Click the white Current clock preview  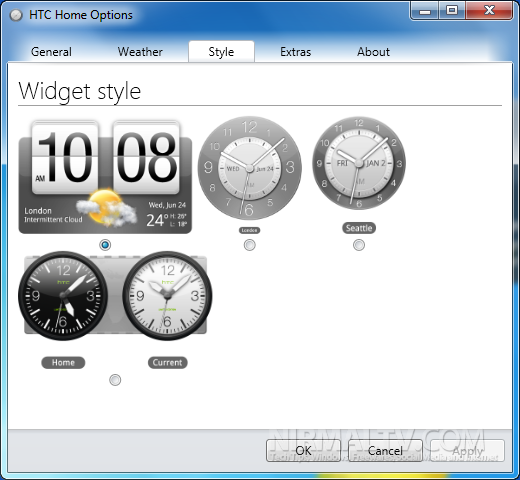point(167,296)
